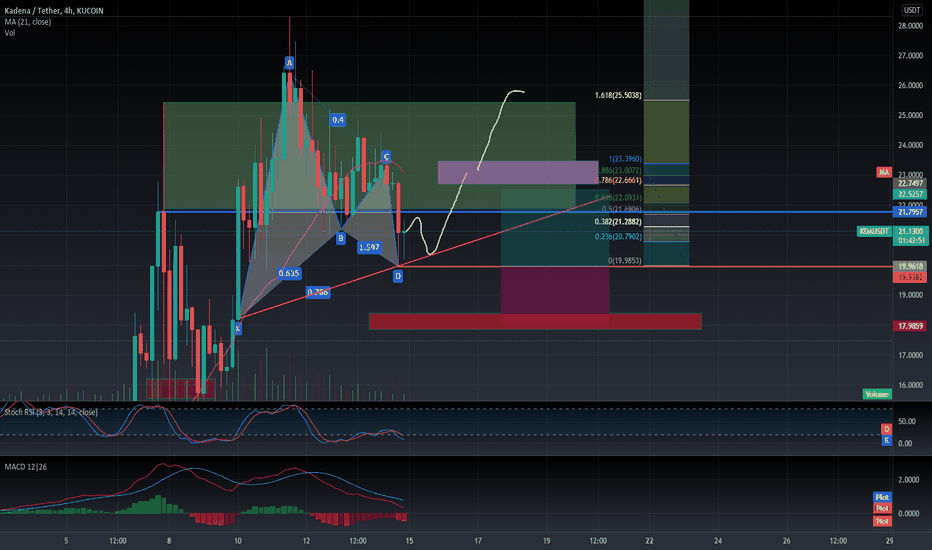
Task: Click the 21.1300 current price tag
Action: click(910, 231)
